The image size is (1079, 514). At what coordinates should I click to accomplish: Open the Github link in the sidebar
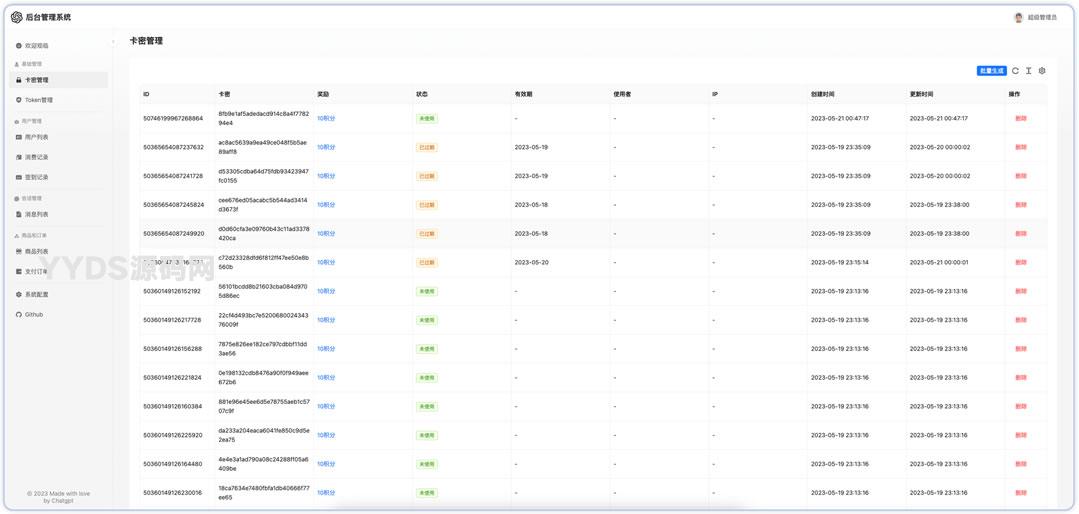[34, 314]
